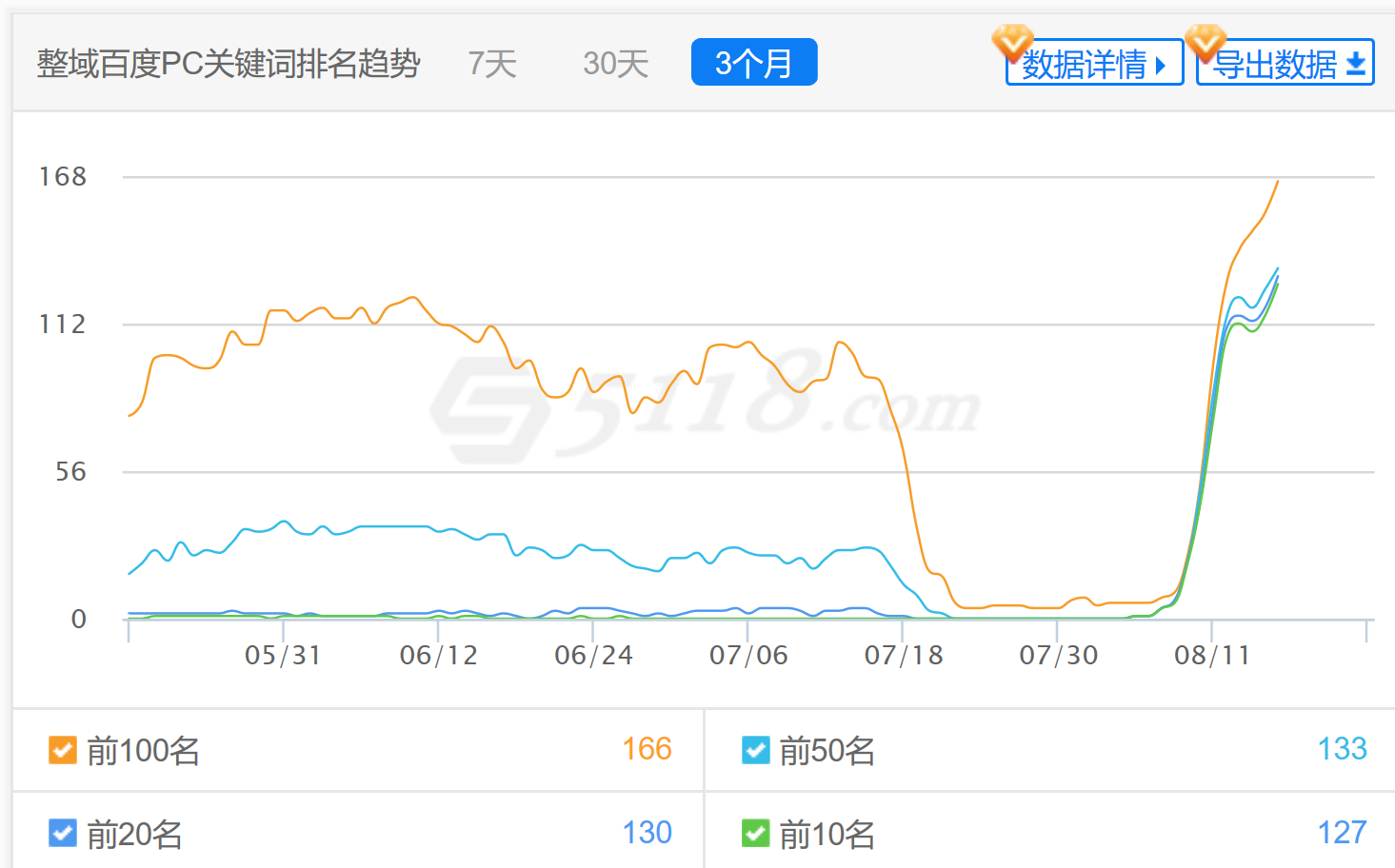Click the right-pointing triangle beside 数据详情
Screen dimensions: 1395x868
(x=1160, y=66)
